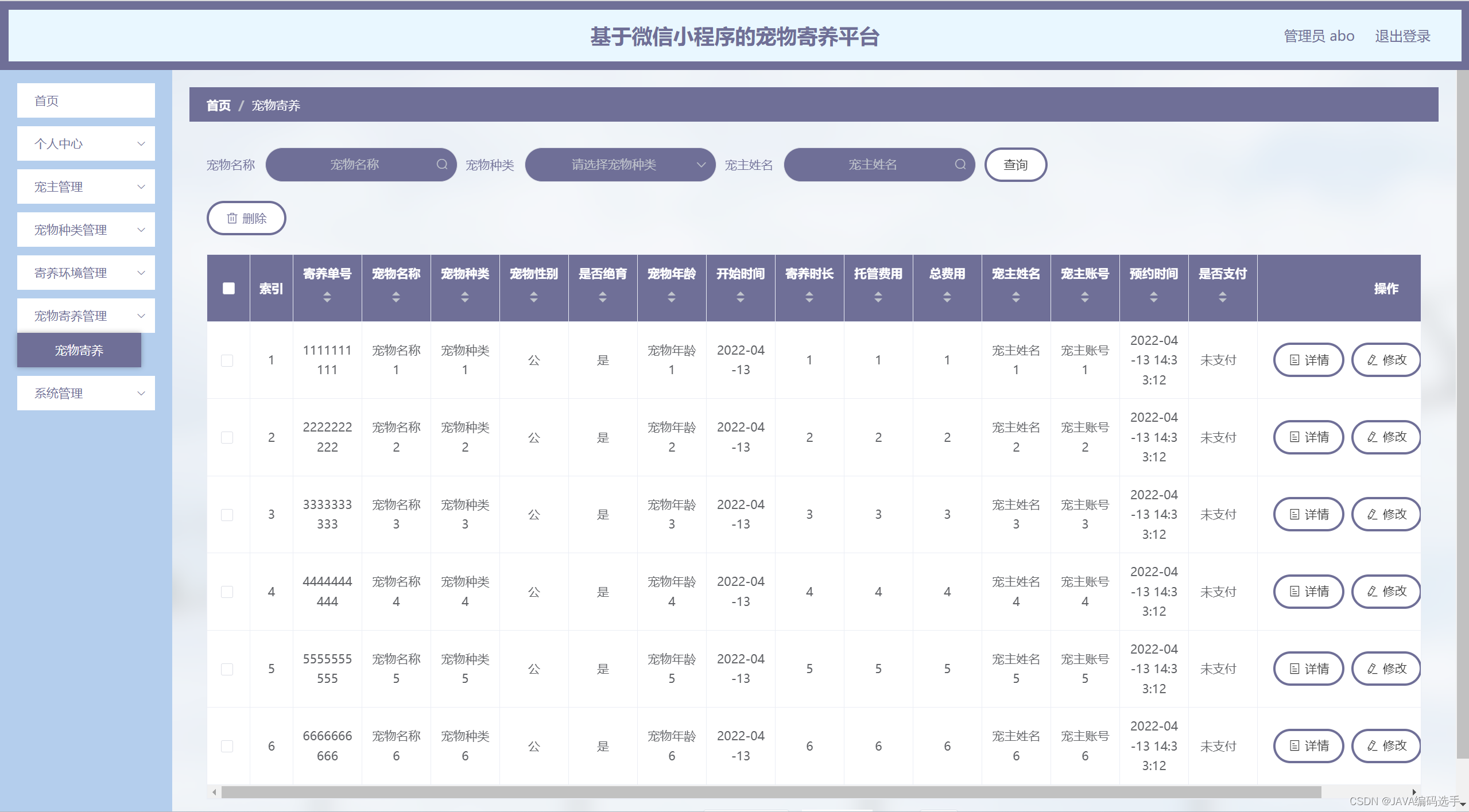
Task: Sort table by 宠物种类 column arrows
Action: (x=465, y=297)
